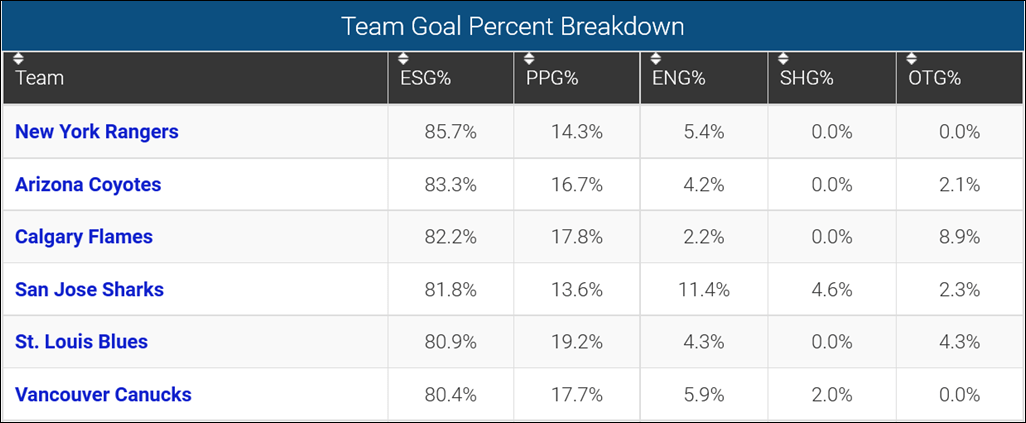The width and height of the screenshot is (1026, 423).
Task: Select the San Jose Sharks link
Action: pos(89,290)
